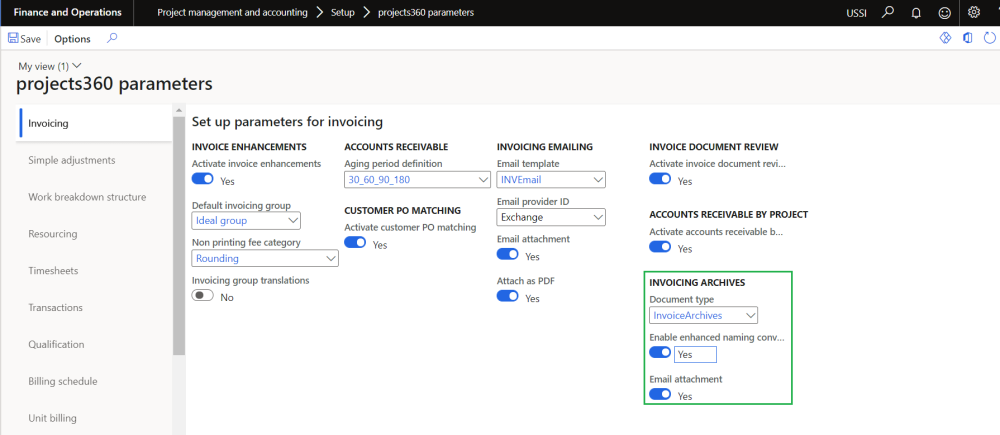Open the settings gear icon
1000x435 pixels.
(974, 12)
